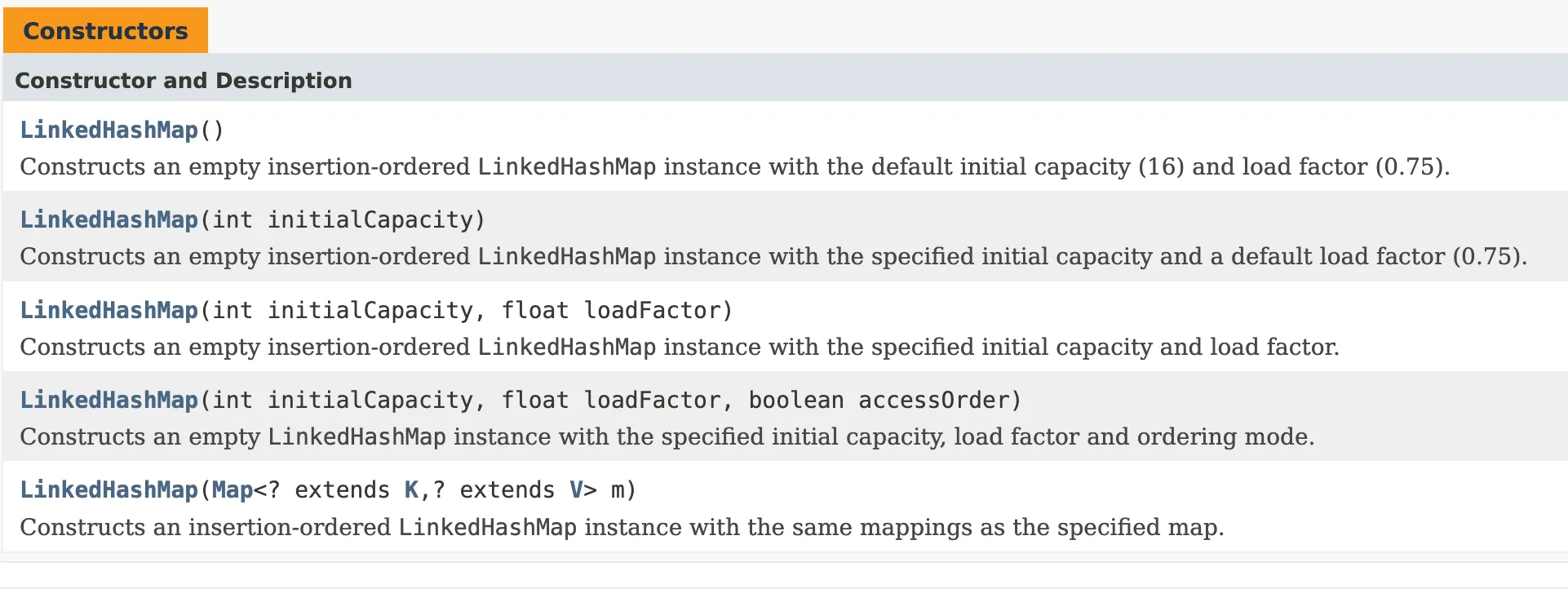This screenshot has height=589, width=1568.
Task: Follow the Map type link
Action: (x=233, y=489)
